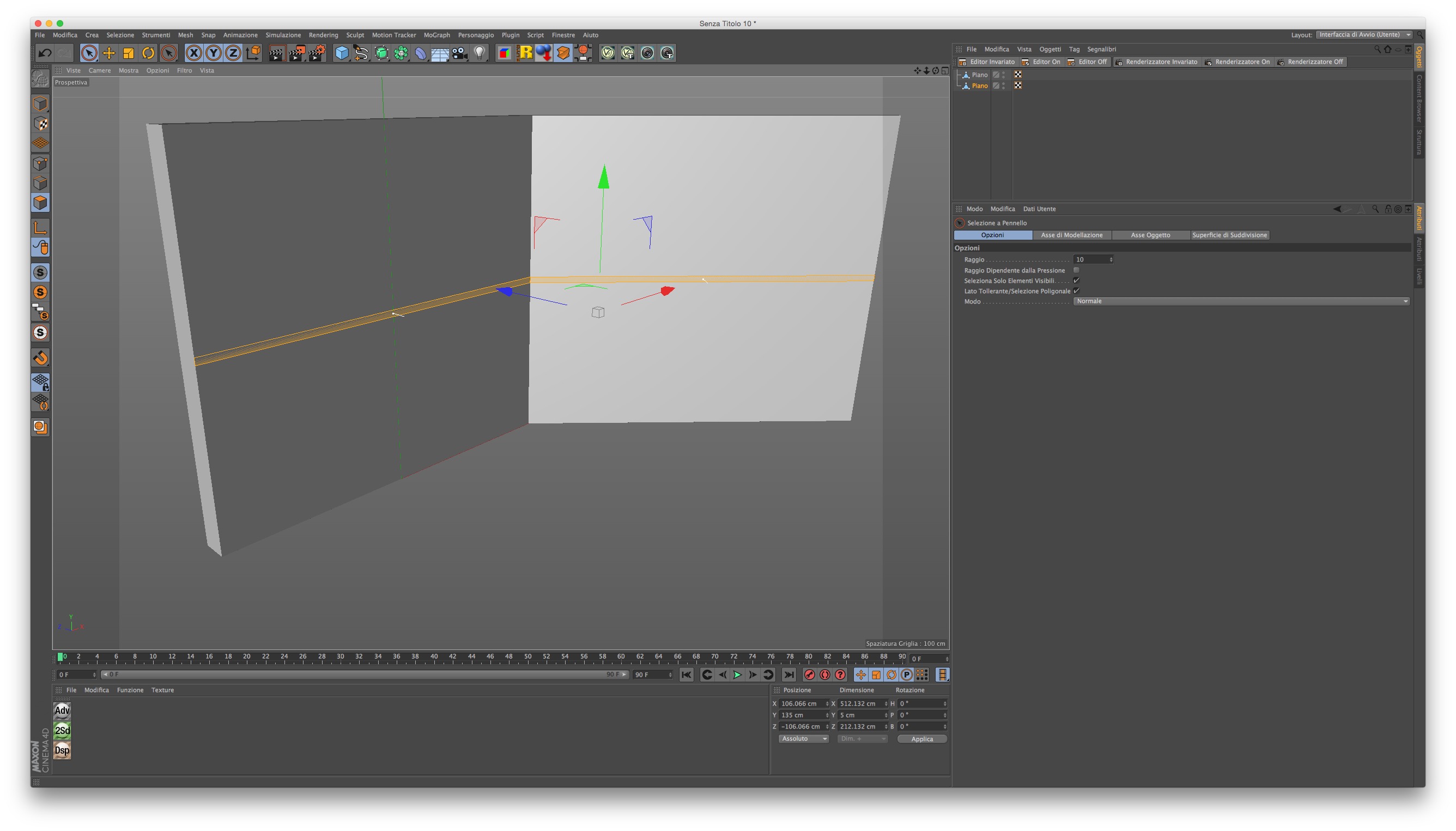Toggle Raggio Dipendente dalla Pressione checkbox
Viewport: 1456px width, 831px height.
pos(1076,270)
